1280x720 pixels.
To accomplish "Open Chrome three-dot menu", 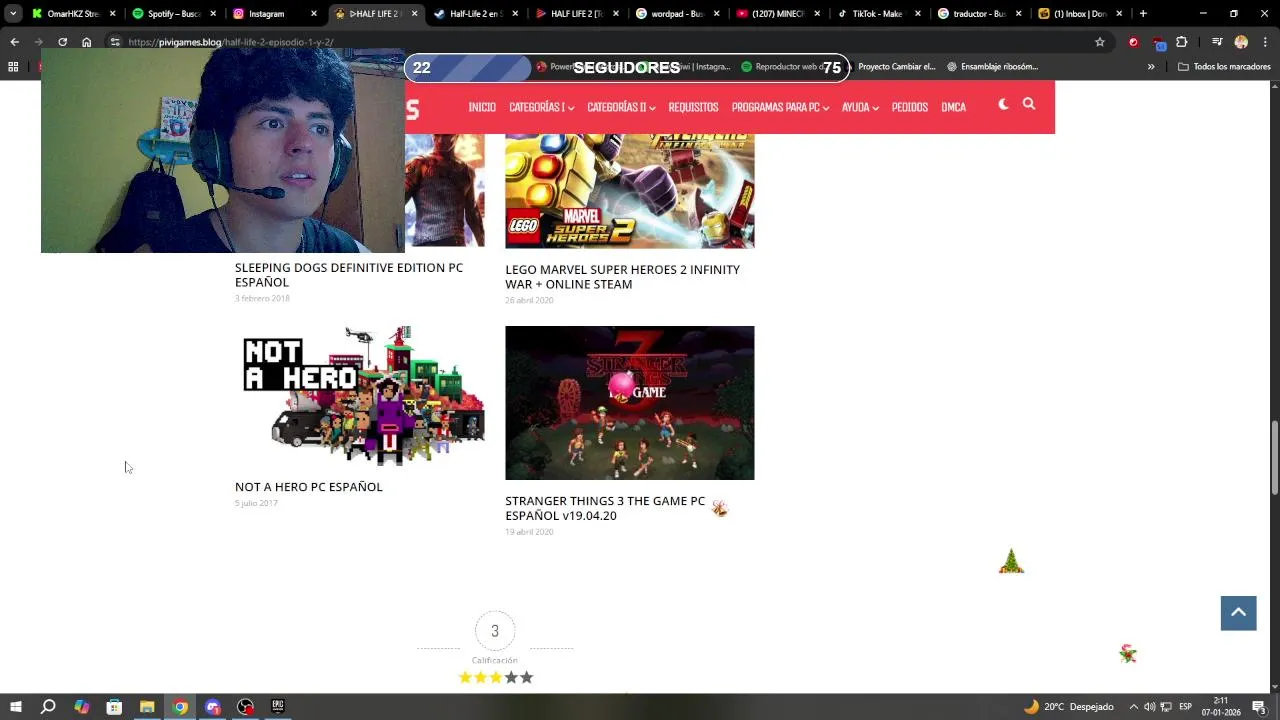I will [x=1265, y=42].
